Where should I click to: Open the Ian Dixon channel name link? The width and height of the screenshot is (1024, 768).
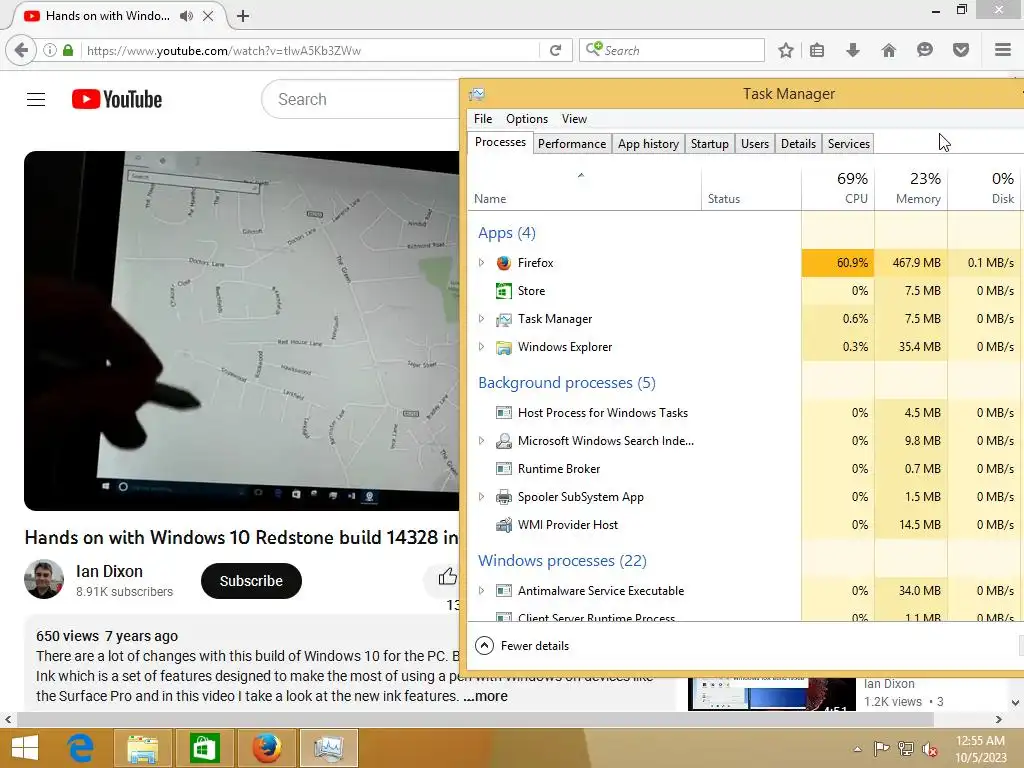click(109, 571)
